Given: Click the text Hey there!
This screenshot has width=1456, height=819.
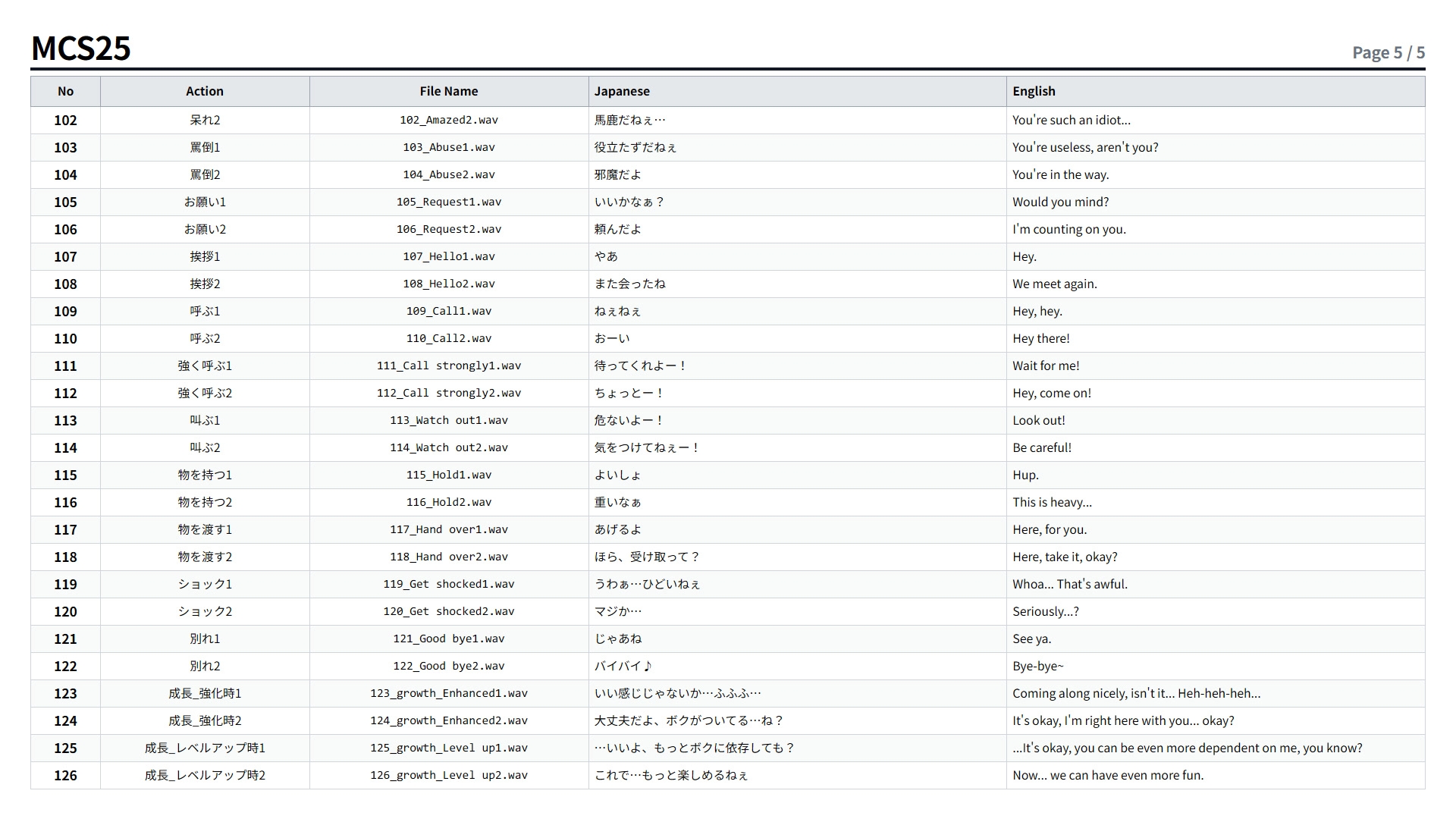Looking at the screenshot, I should (1041, 338).
